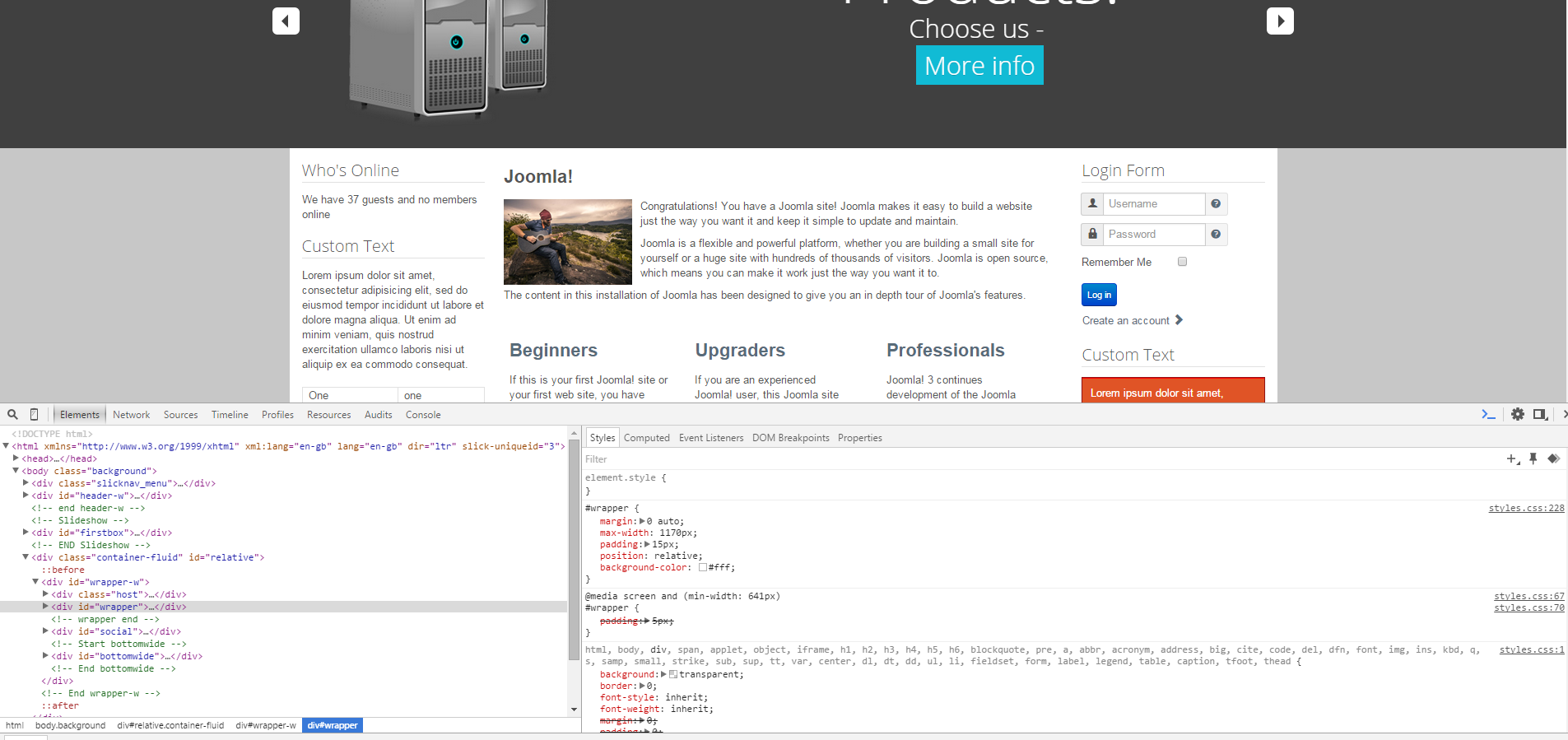Click the #fff background-color swatch
The image size is (1568, 740).
pos(703,567)
